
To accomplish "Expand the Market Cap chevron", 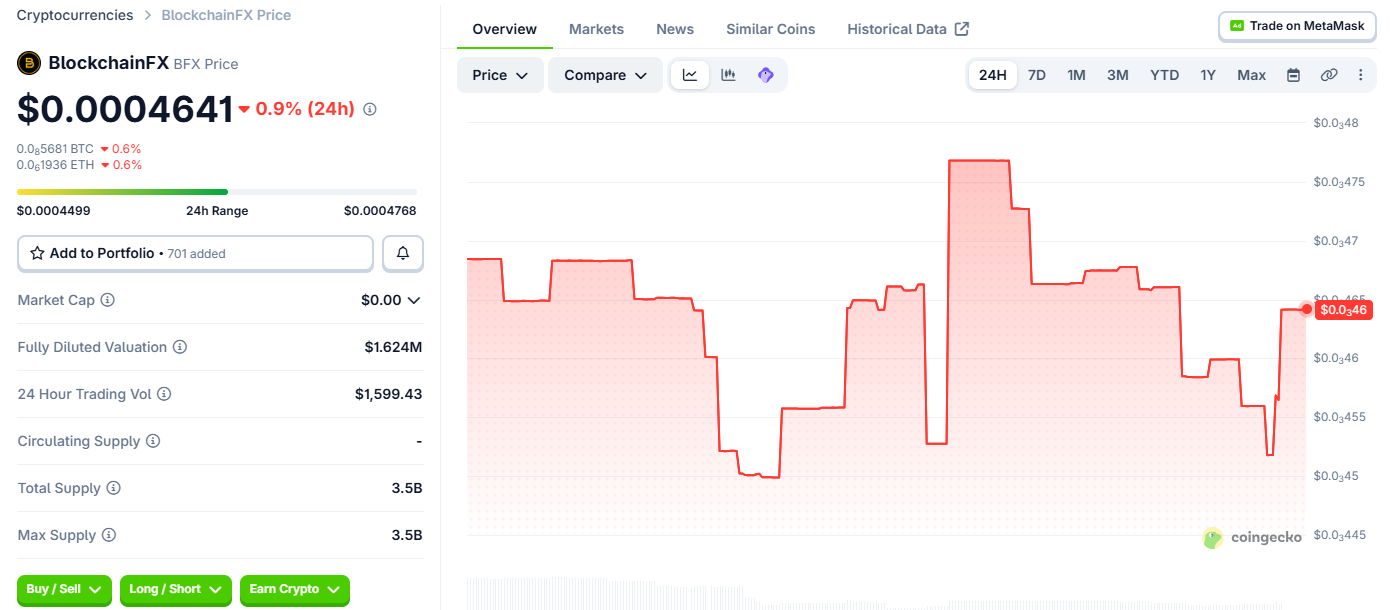I will pos(414,300).
